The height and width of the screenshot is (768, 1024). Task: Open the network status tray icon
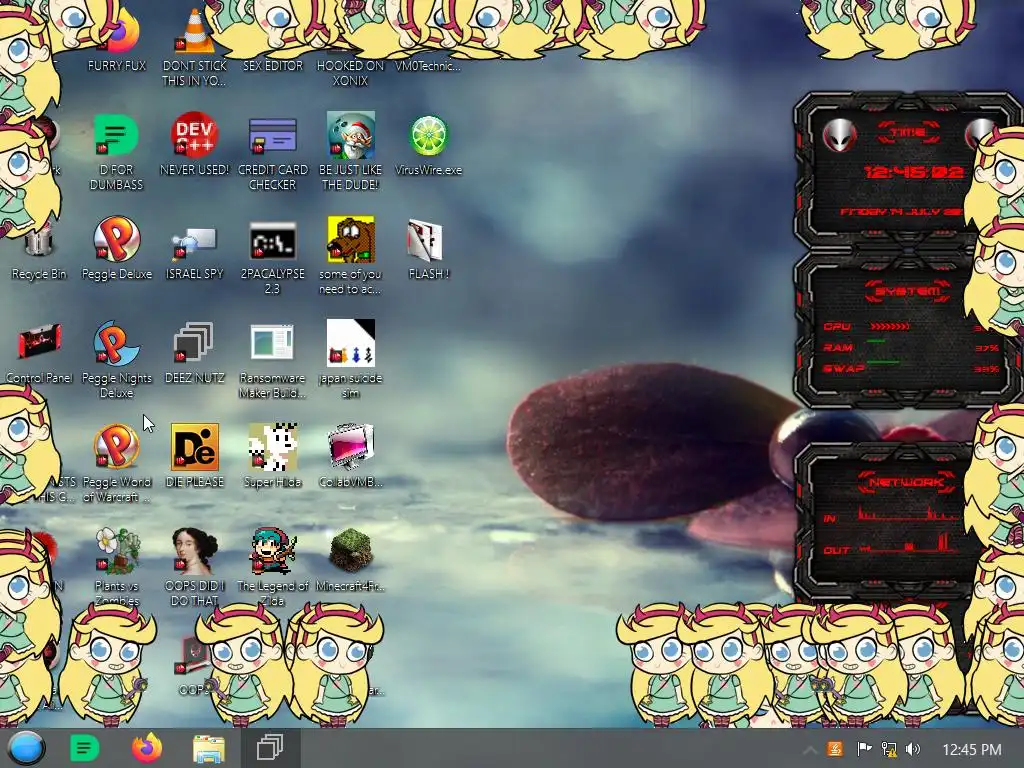[889, 748]
